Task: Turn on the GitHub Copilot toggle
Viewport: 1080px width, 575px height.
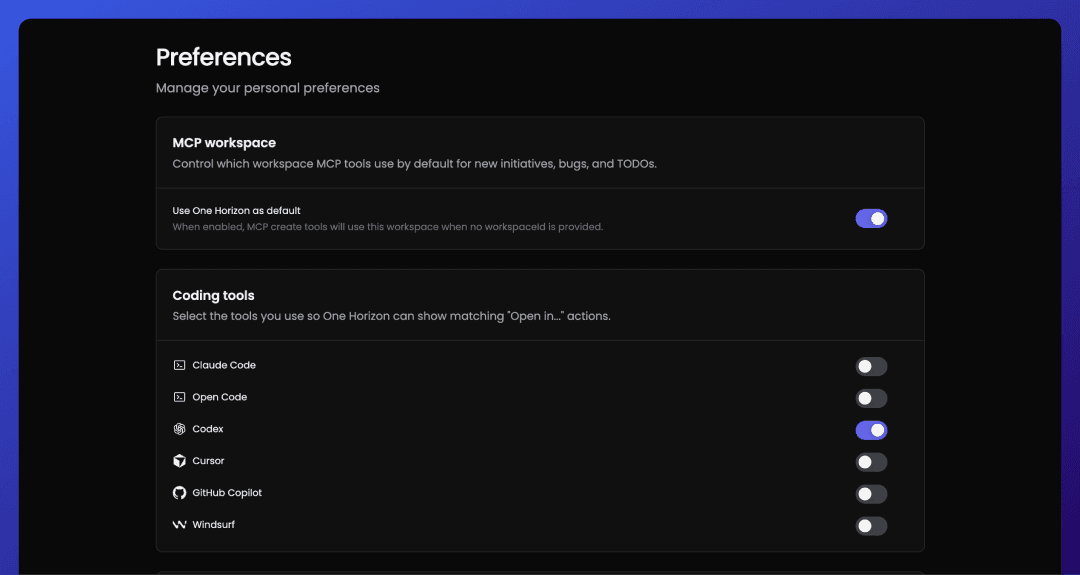Action: [871, 494]
